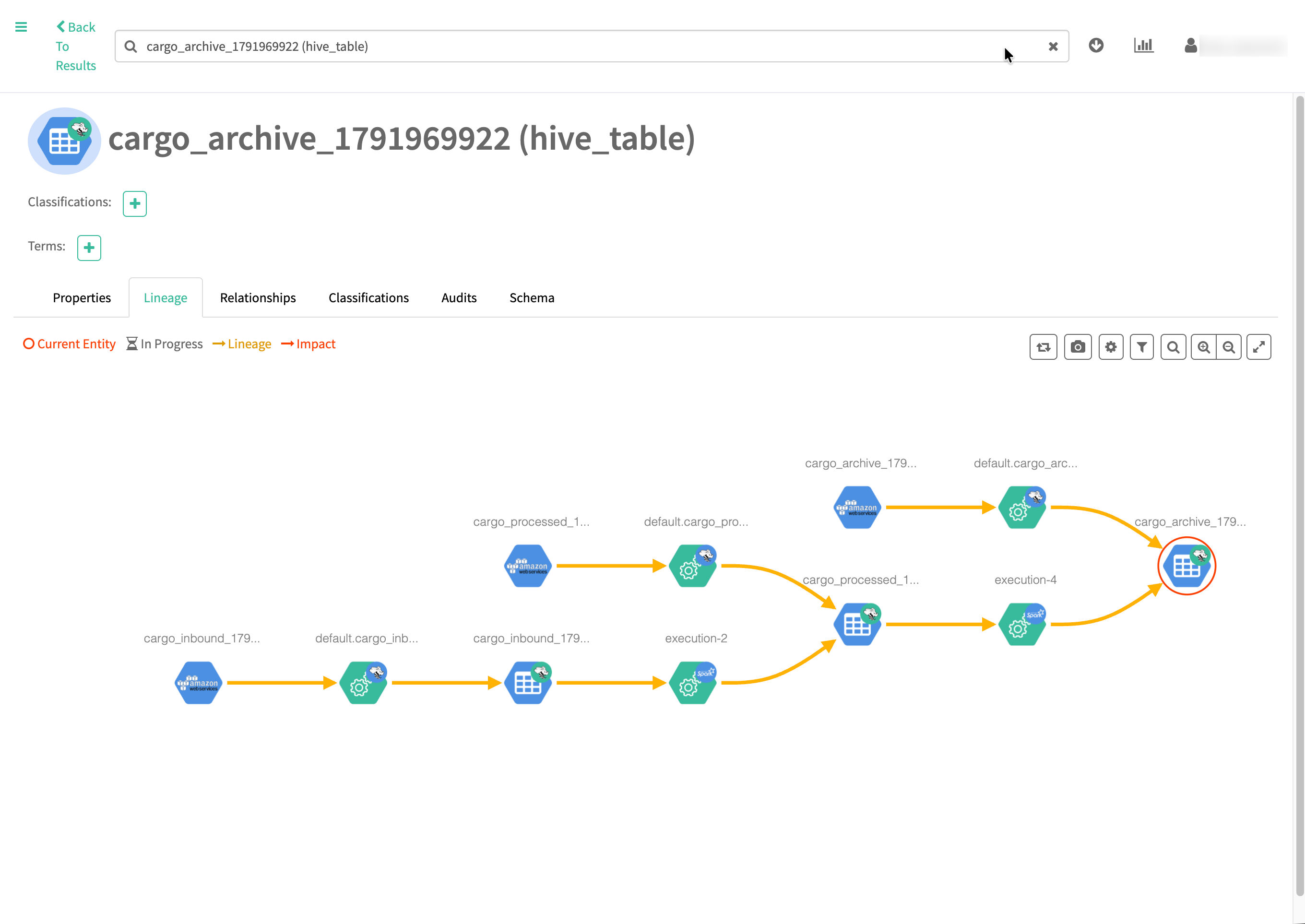Image resolution: width=1305 pixels, height=924 pixels.
Task: Open the Classifications tab
Action: click(x=368, y=297)
